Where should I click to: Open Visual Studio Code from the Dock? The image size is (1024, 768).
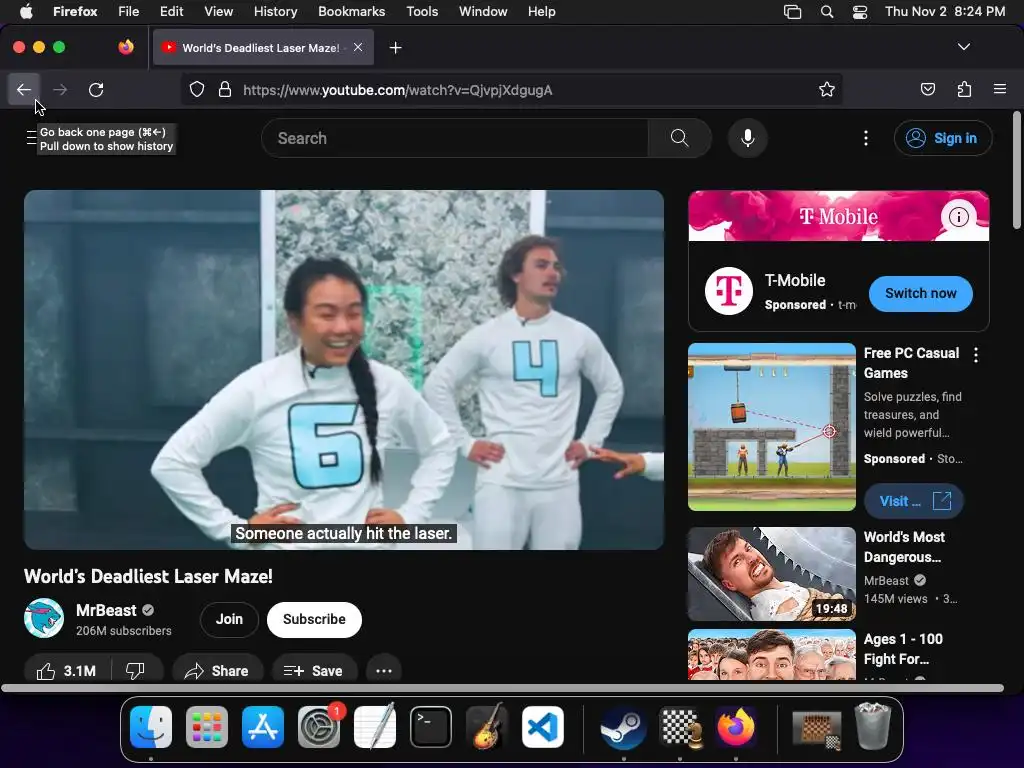(543, 727)
